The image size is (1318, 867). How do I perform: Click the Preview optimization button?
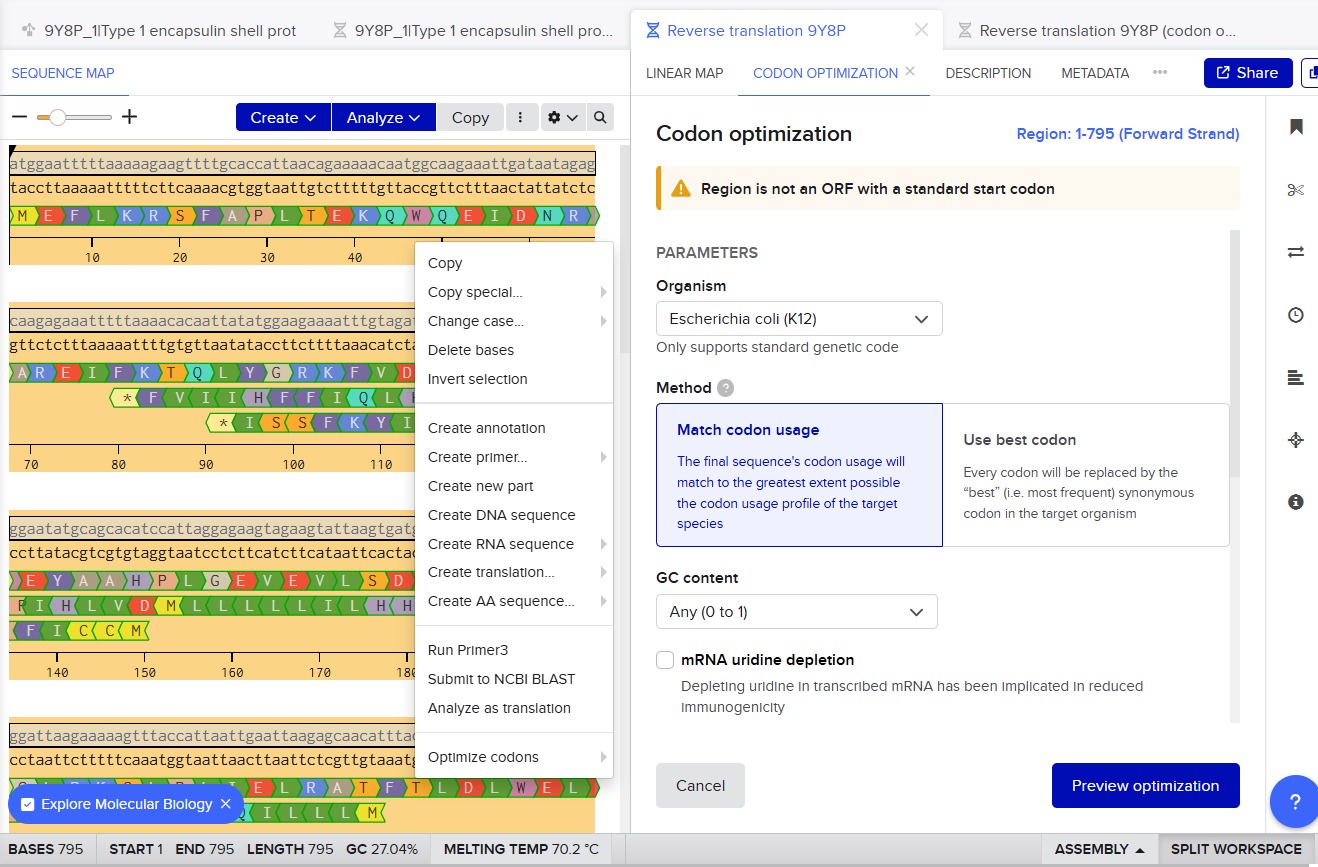(x=1145, y=786)
